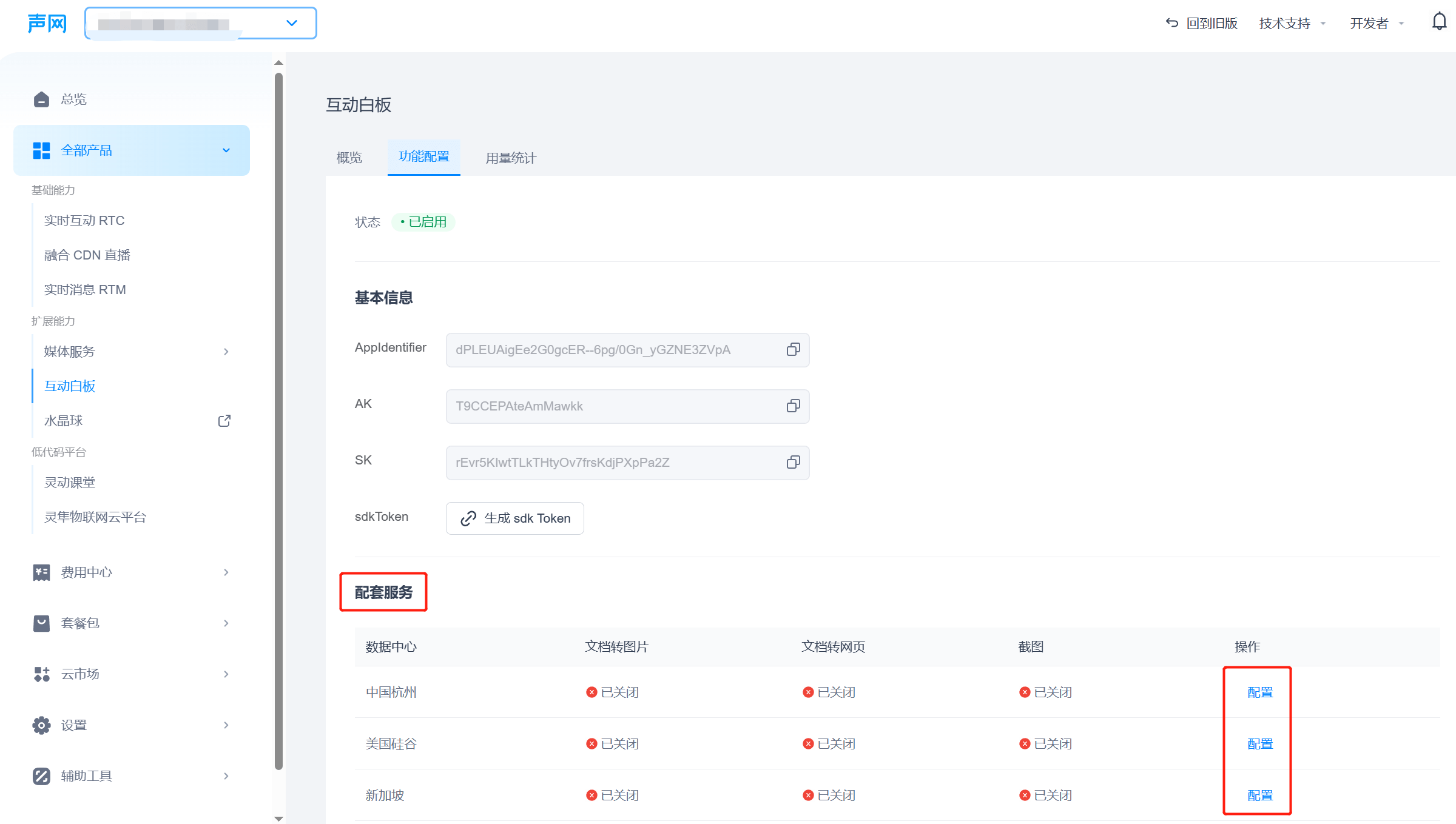Expand the 媒体服务 submenu chevron
This screenshot has width=1456, height=824.
point(226,352)
